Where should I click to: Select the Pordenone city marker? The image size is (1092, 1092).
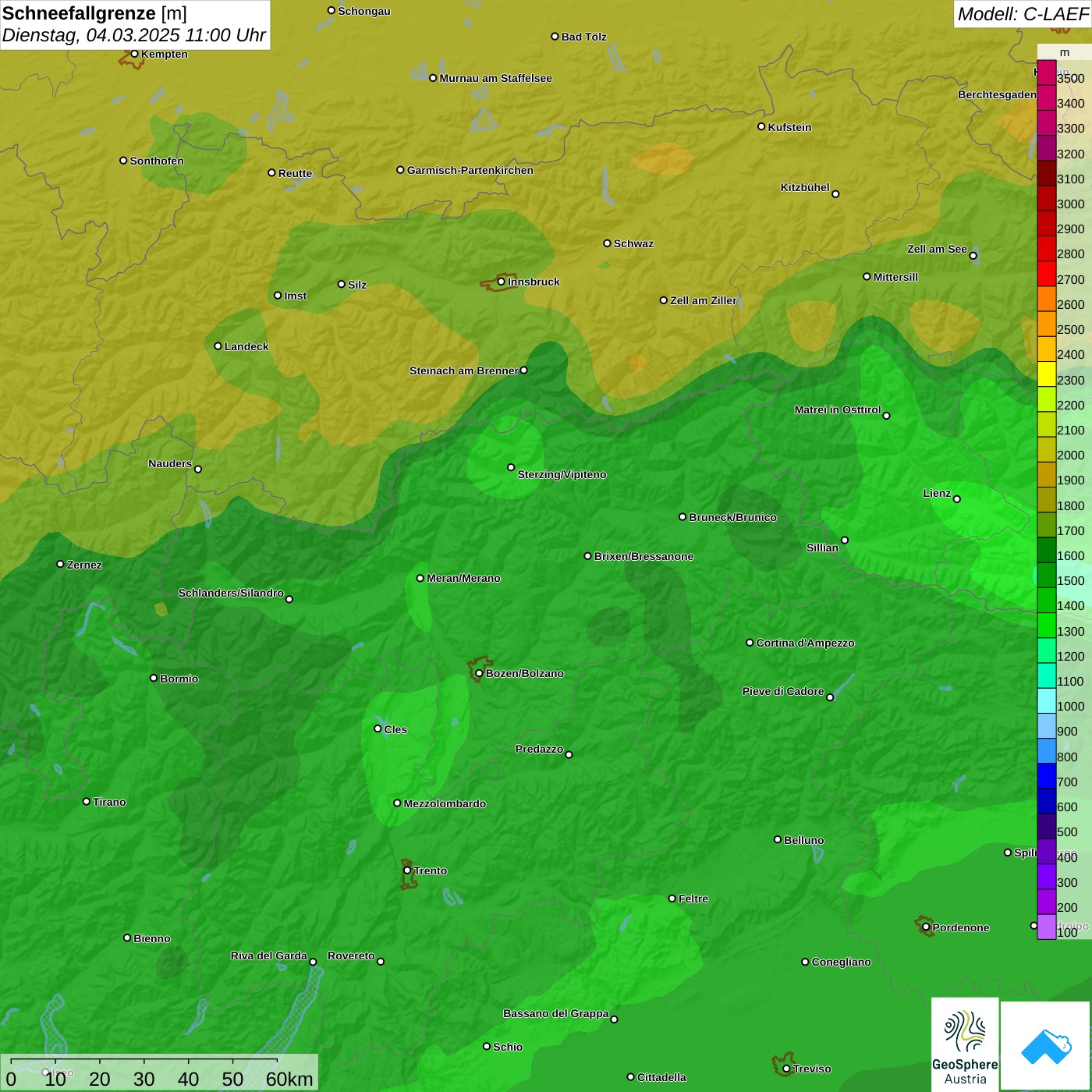[926, 927]
